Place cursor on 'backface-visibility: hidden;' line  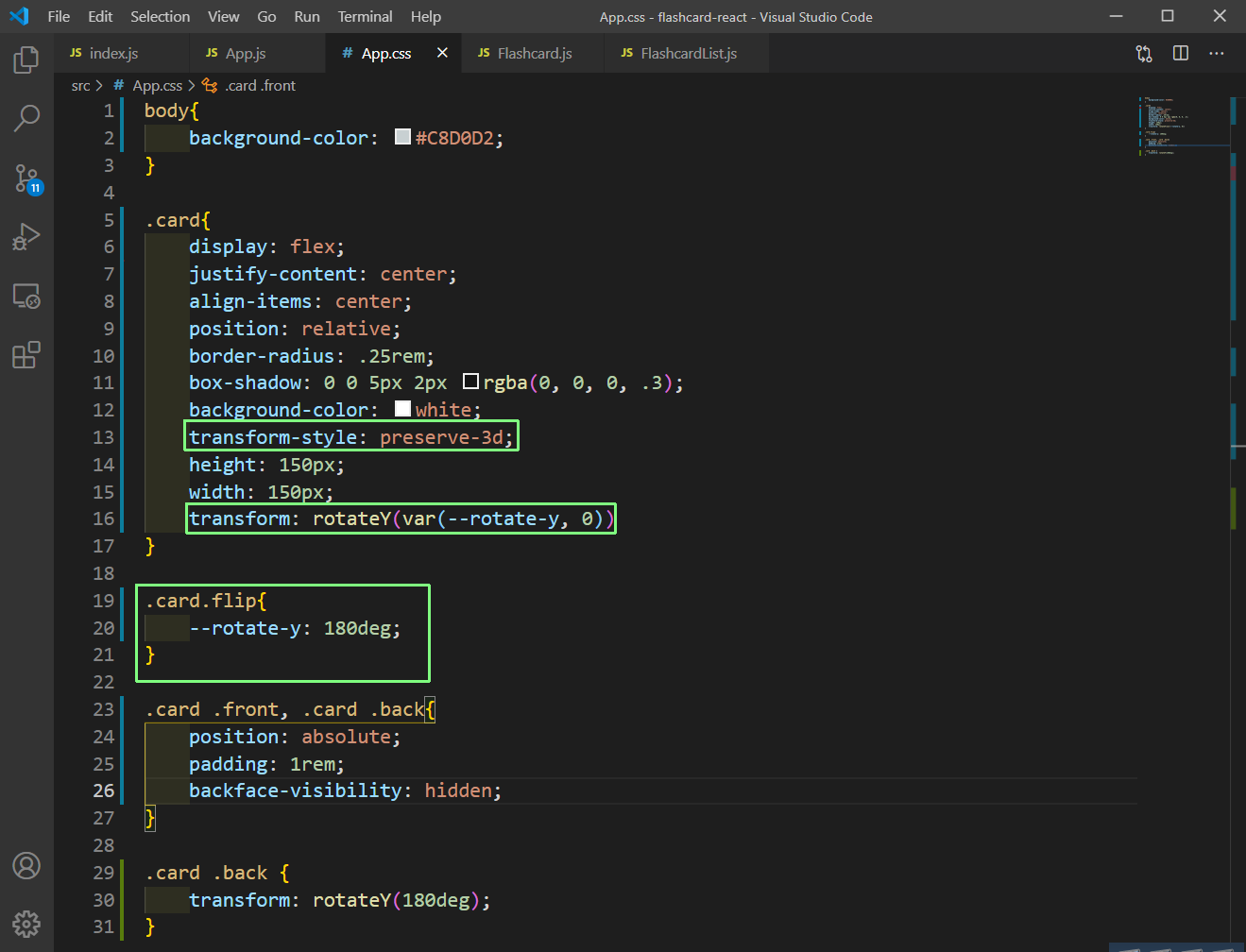(x=345, y=790)
